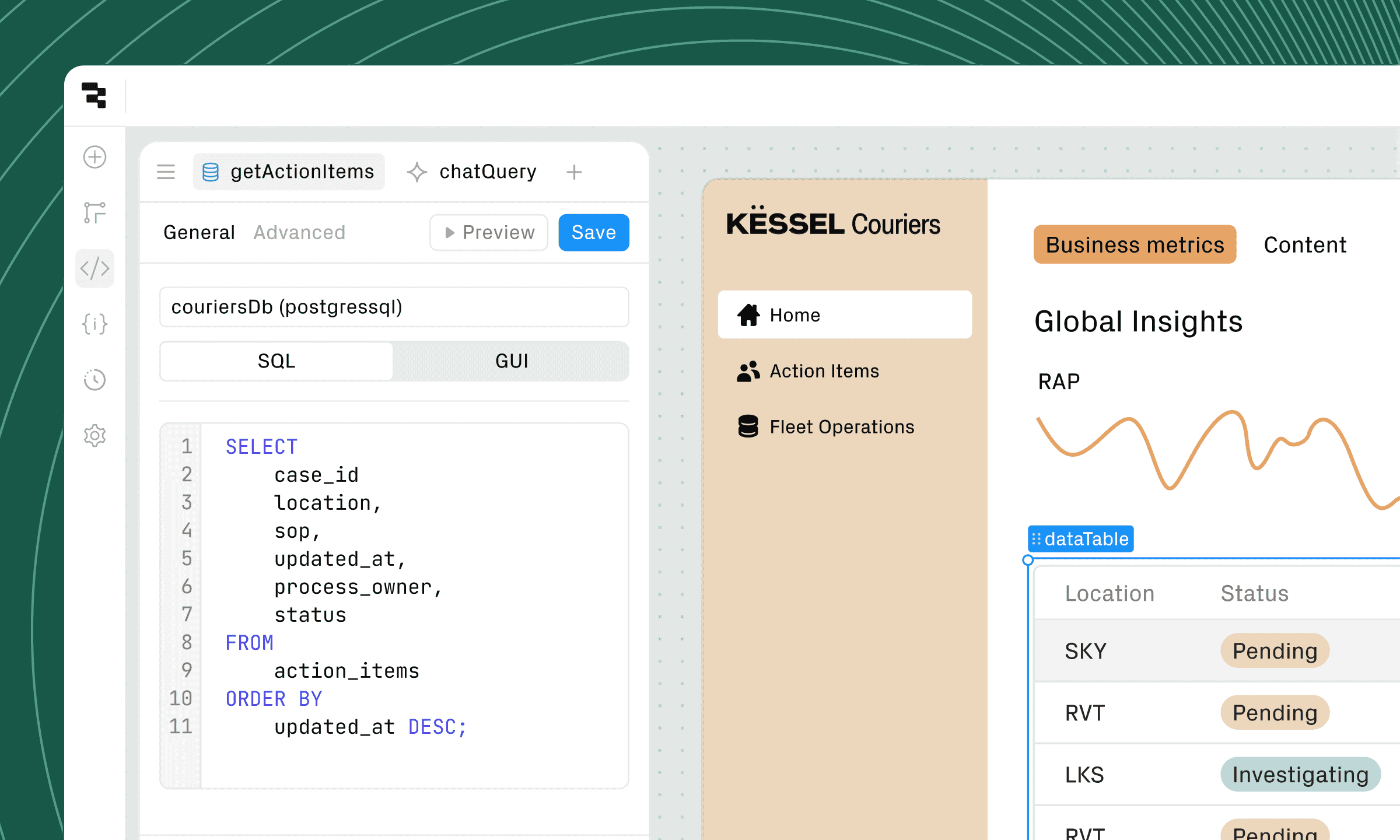Viewport: 1400px width, 840px height.
Task: Open the variables {i} panel
Action: point(94,324)
